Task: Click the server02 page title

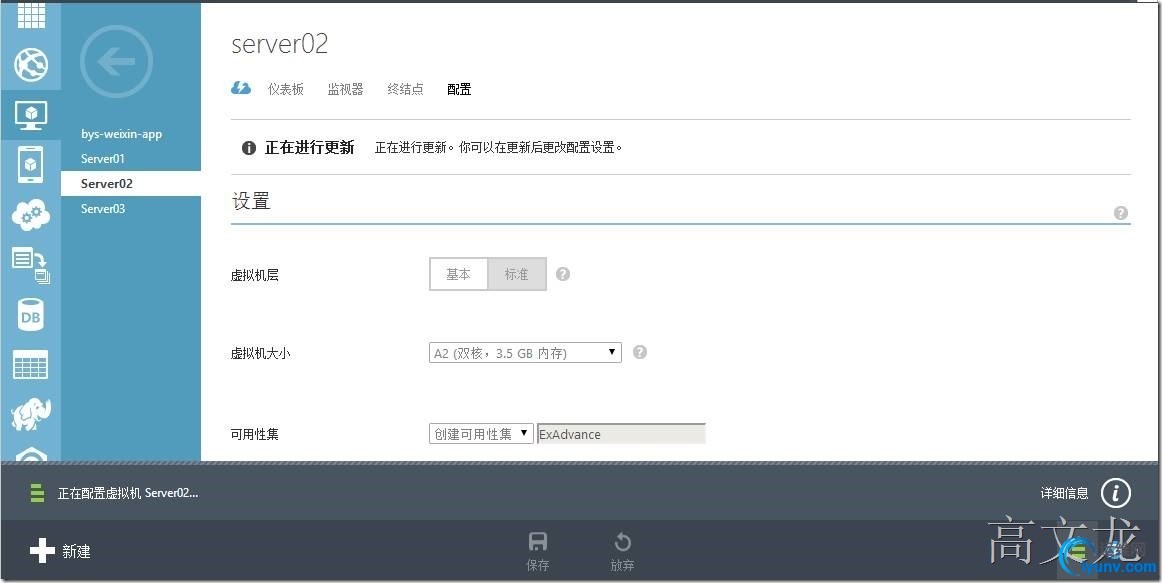Action: 279,44
